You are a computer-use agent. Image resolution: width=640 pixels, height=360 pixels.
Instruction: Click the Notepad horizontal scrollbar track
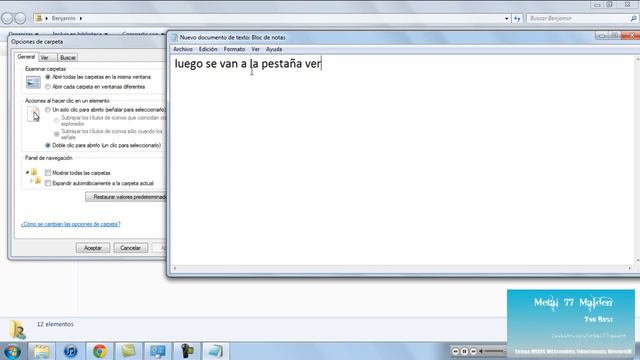pos(402,269)
